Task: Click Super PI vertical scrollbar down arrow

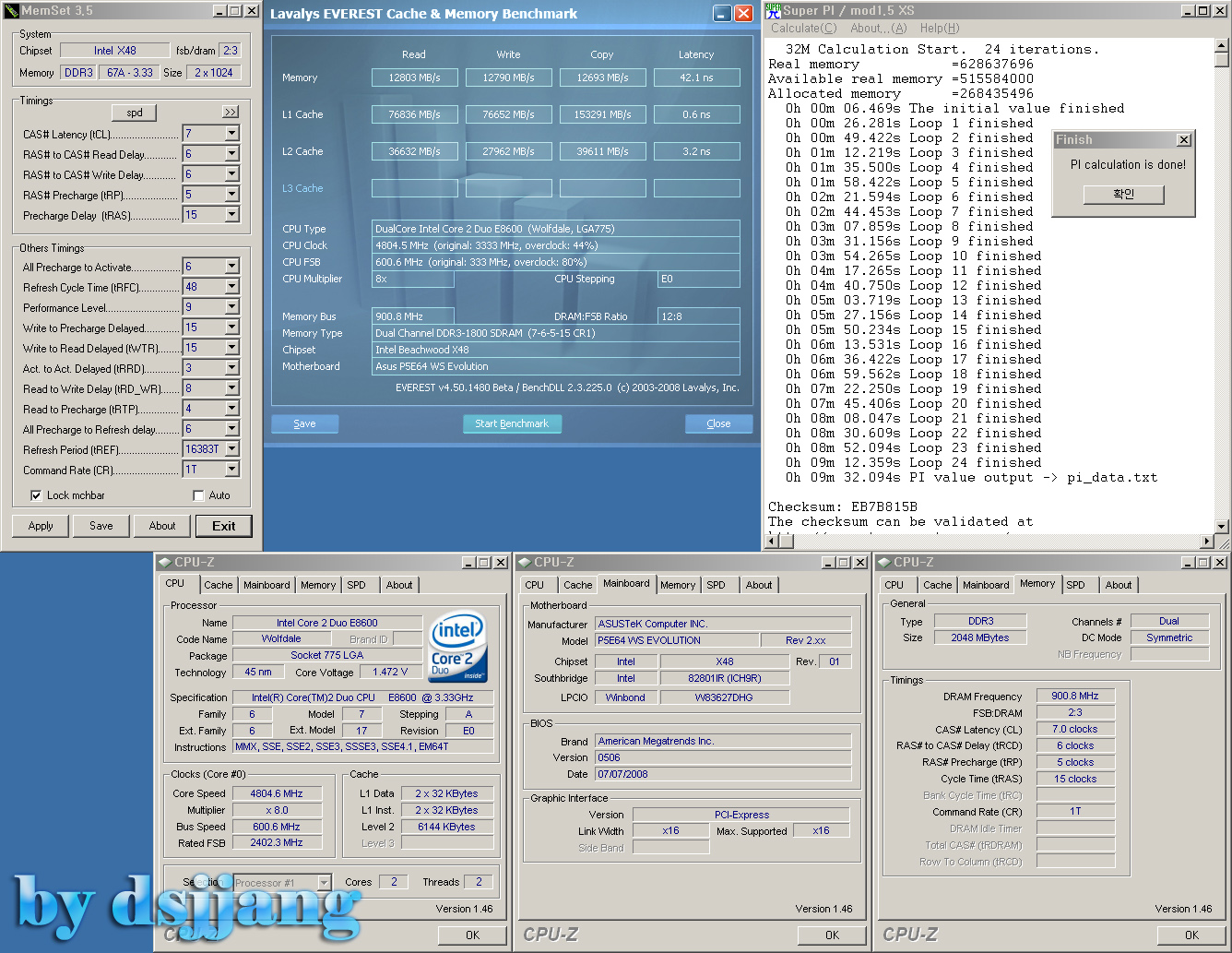Action: pos(1222,527)
